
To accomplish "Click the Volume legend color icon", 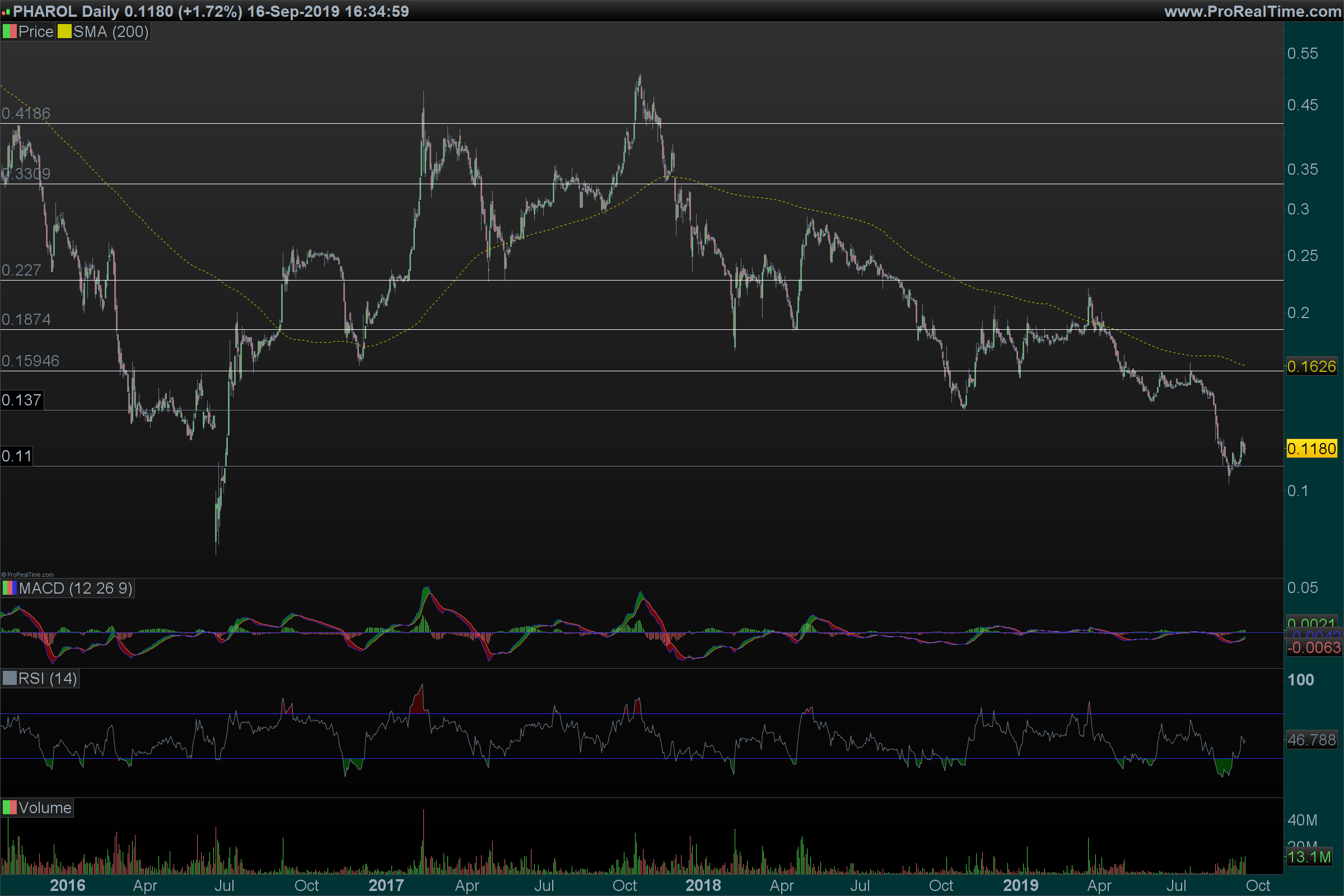I will coord(9,808).
